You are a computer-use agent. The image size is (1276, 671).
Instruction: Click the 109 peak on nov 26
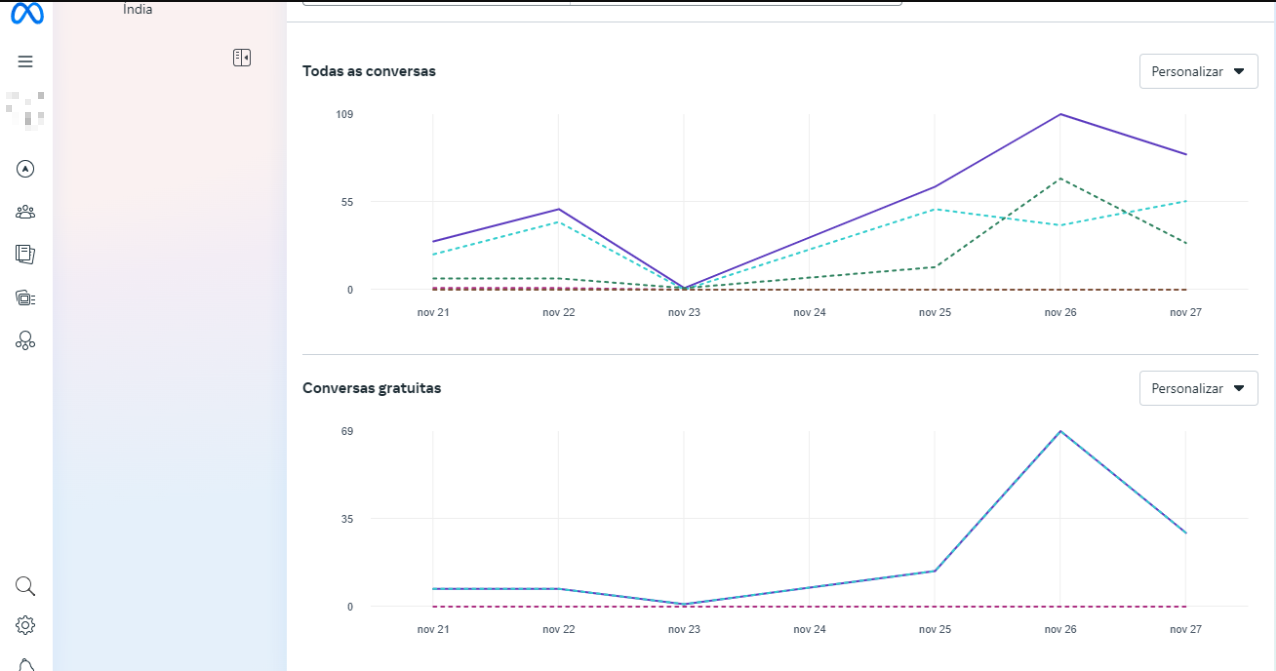point(1060,114)
